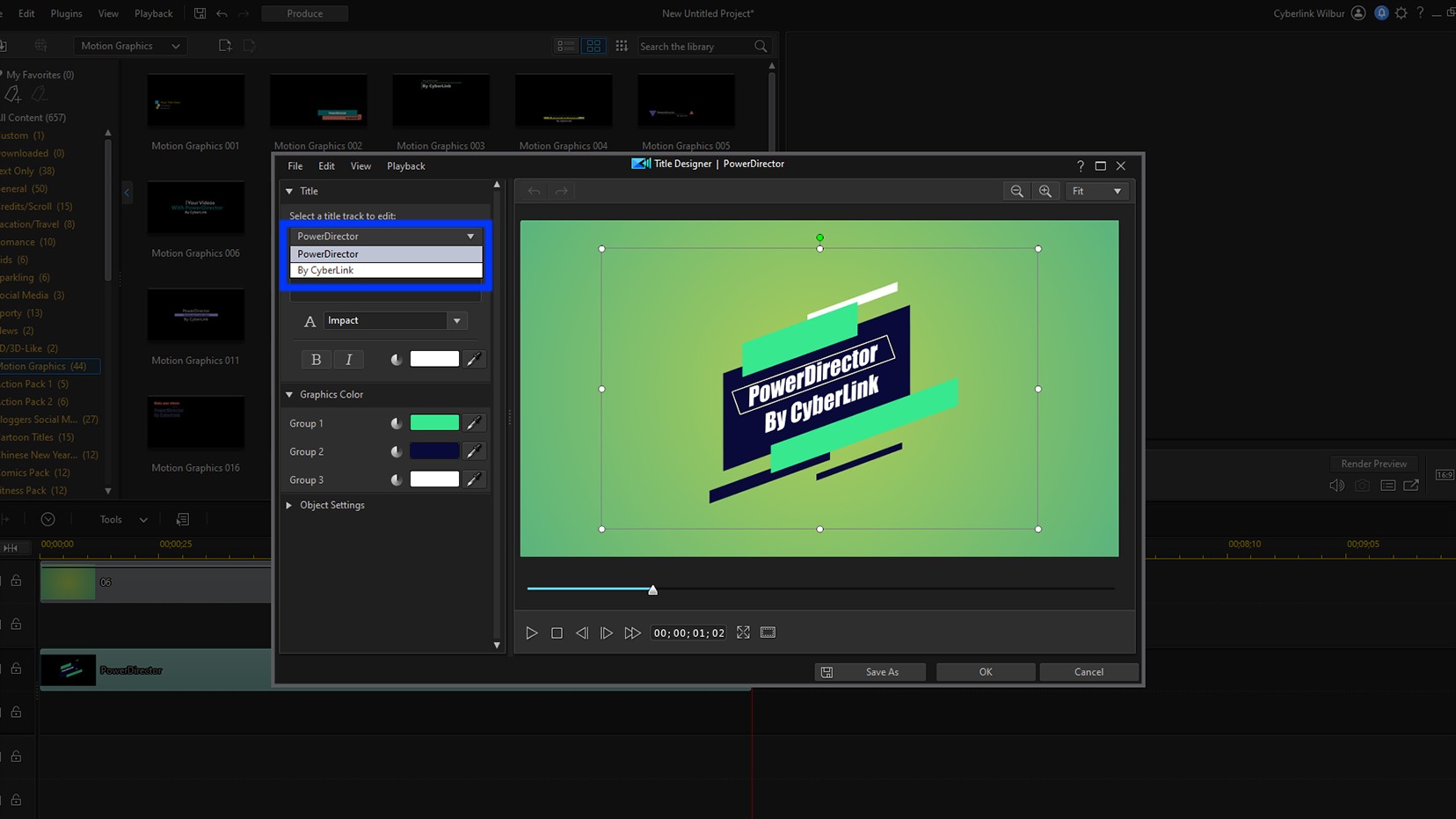Select the Motion Graphics 006 thumbnail

point(195,208)
